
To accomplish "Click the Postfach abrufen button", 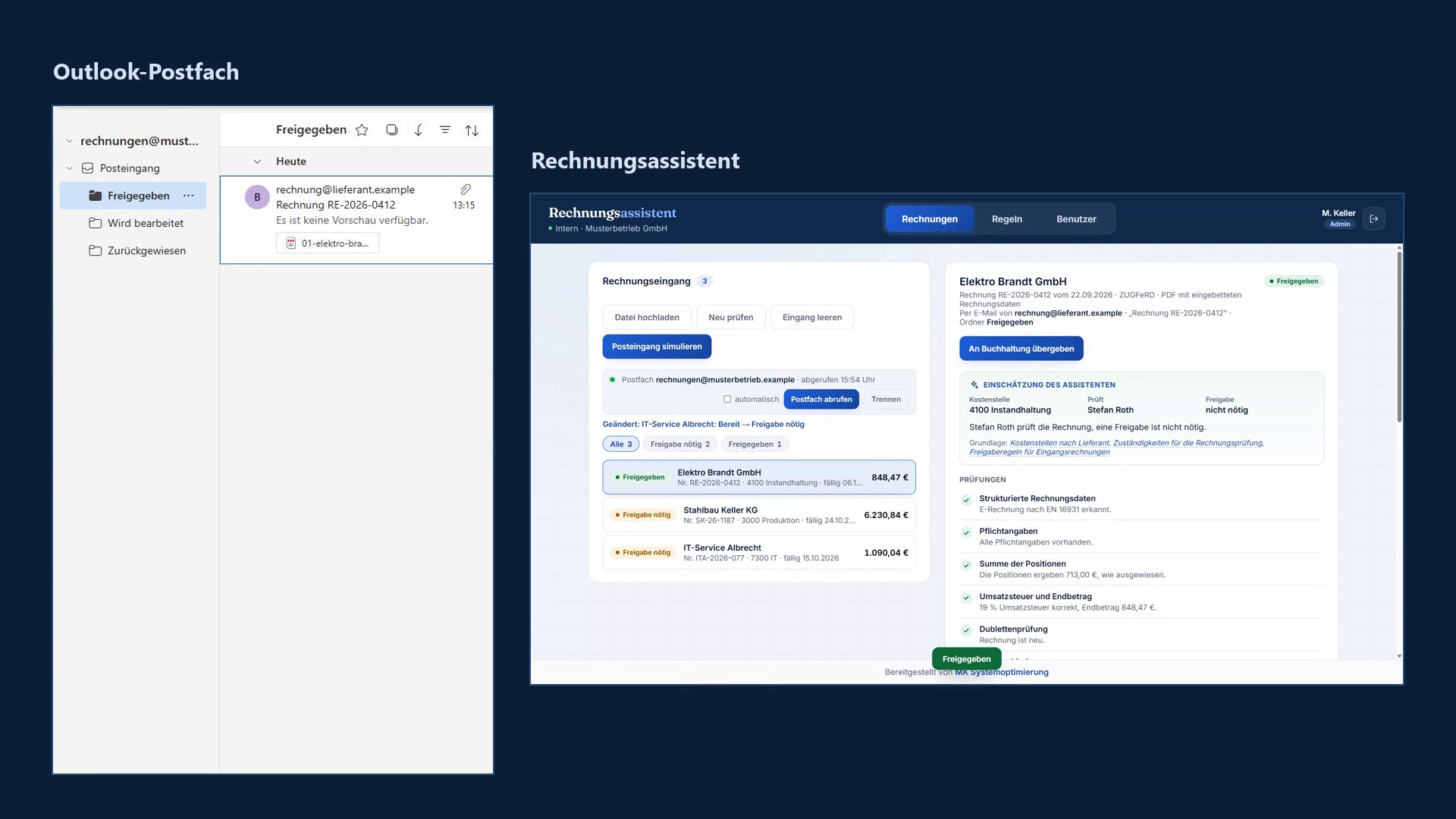I will tap(821, 399).
